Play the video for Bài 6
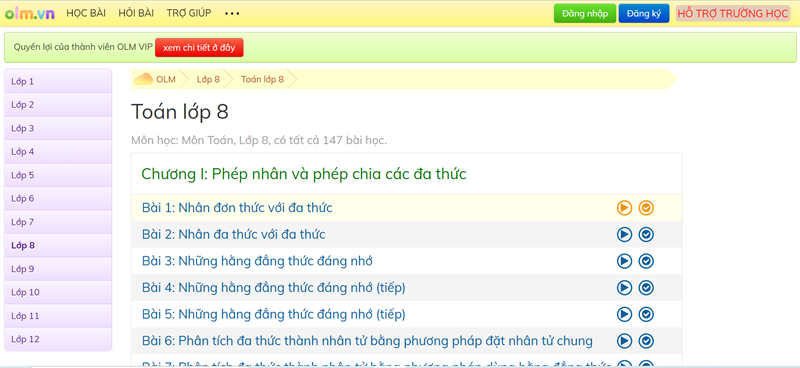Screen dimensions: 800x368 coord(624,340)
